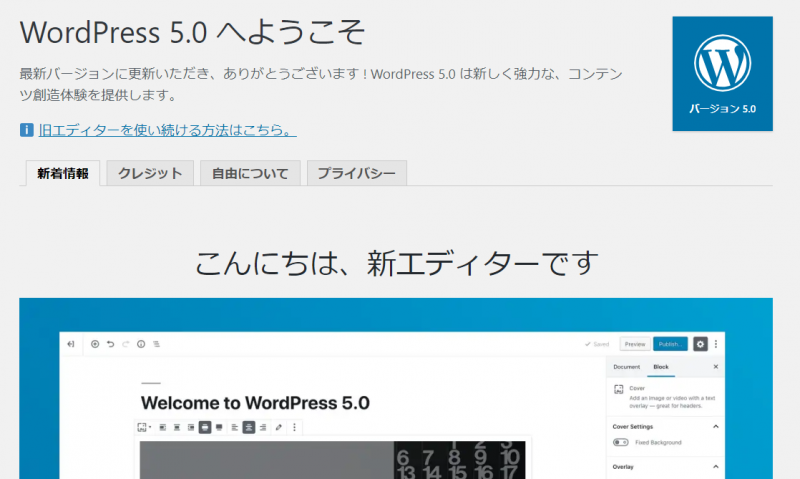This screenshot has height=479, width=800.
Task: Click the Add block plus icon
Action: coord(95,344)
